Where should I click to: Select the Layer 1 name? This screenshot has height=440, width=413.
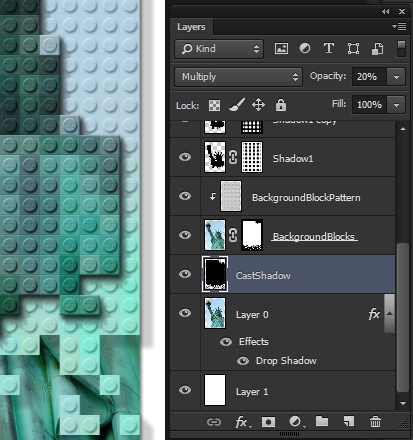click(252, 392)
